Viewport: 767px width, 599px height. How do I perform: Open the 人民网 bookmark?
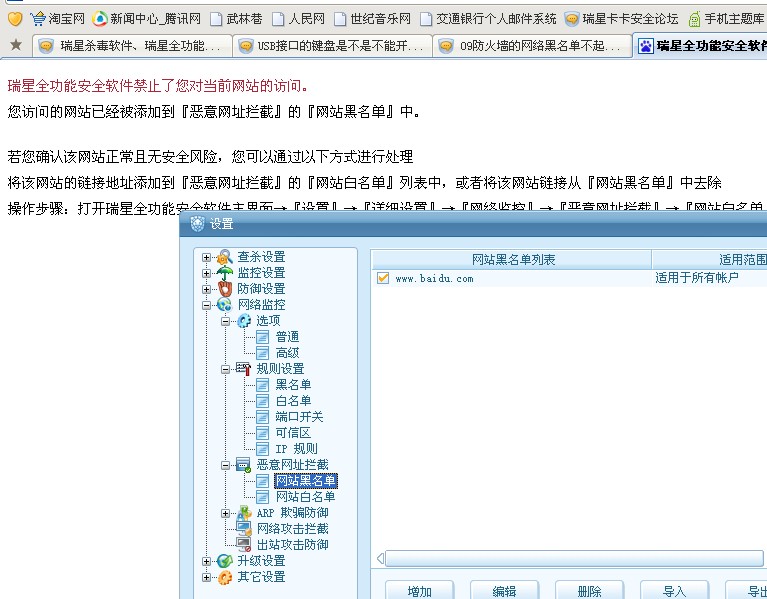point(298,19)
